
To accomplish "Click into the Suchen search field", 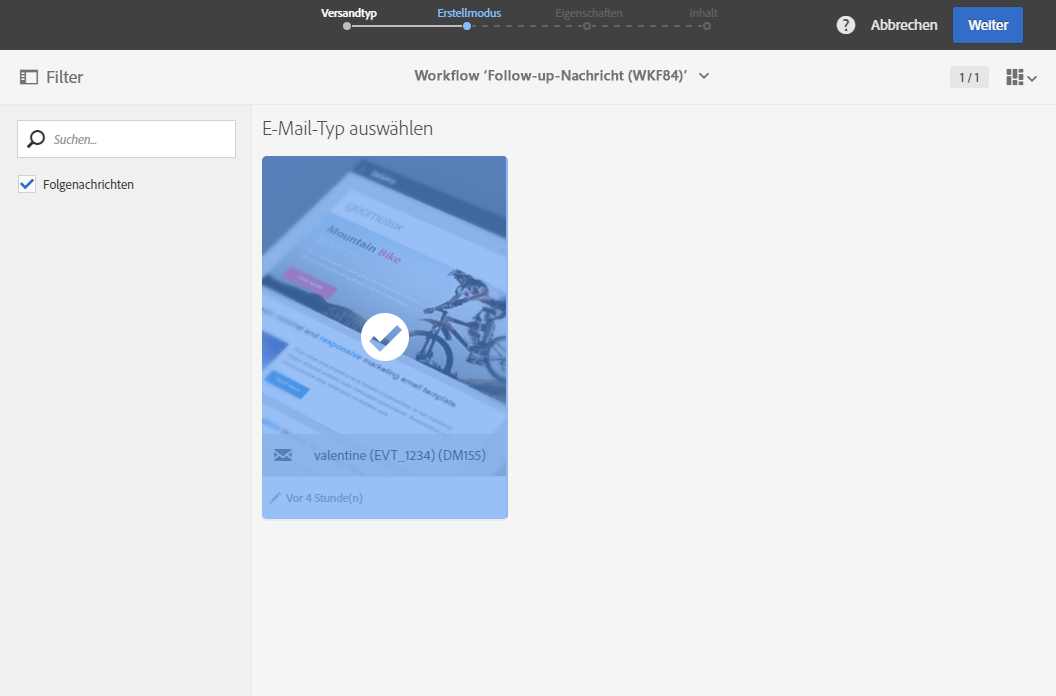I will pyautogui.click(x=127, y=139).
